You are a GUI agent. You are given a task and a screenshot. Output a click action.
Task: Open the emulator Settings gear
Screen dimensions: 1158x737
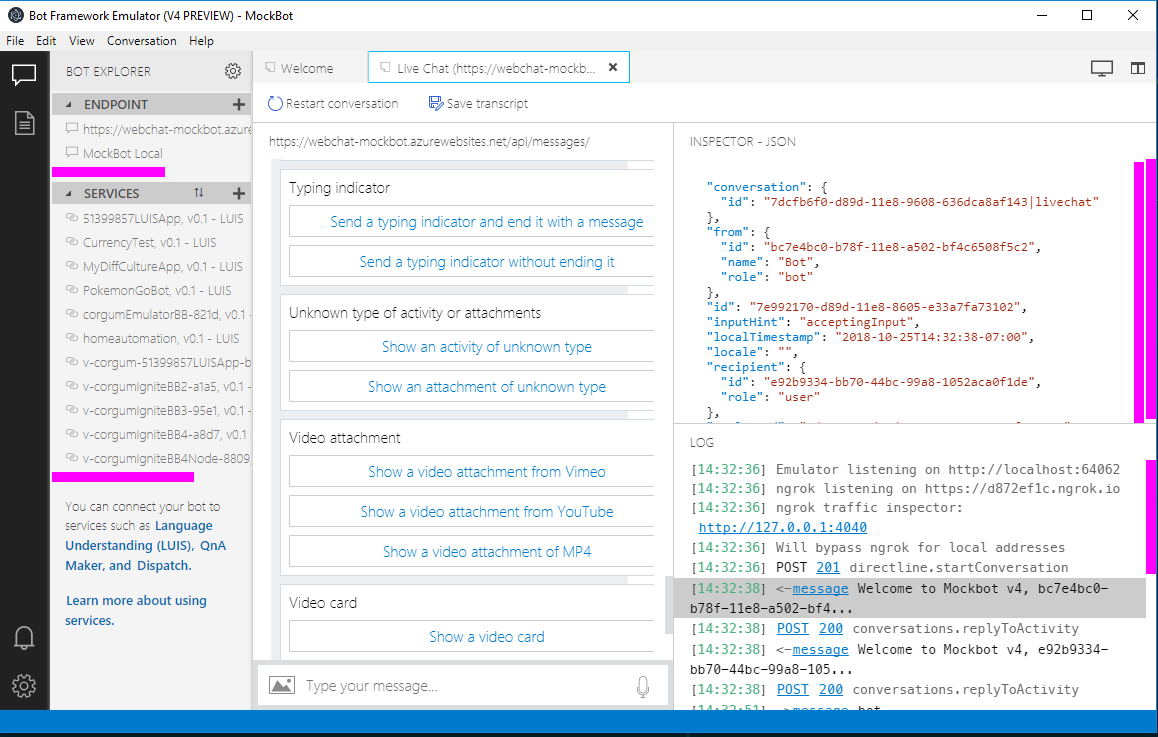[x=24, y=686]
